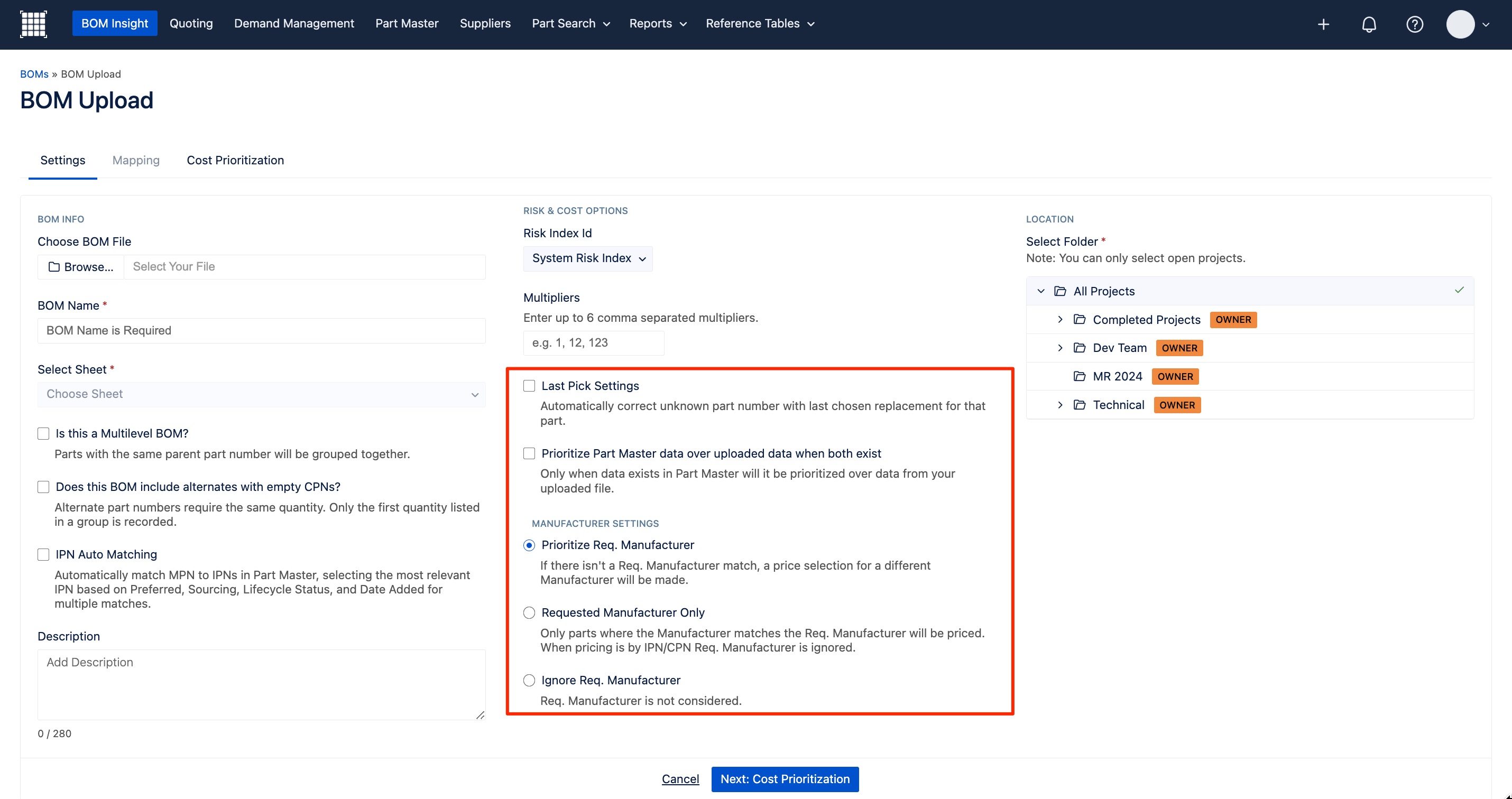
Task: Click the Add Description text area
Action: point(262,685)
